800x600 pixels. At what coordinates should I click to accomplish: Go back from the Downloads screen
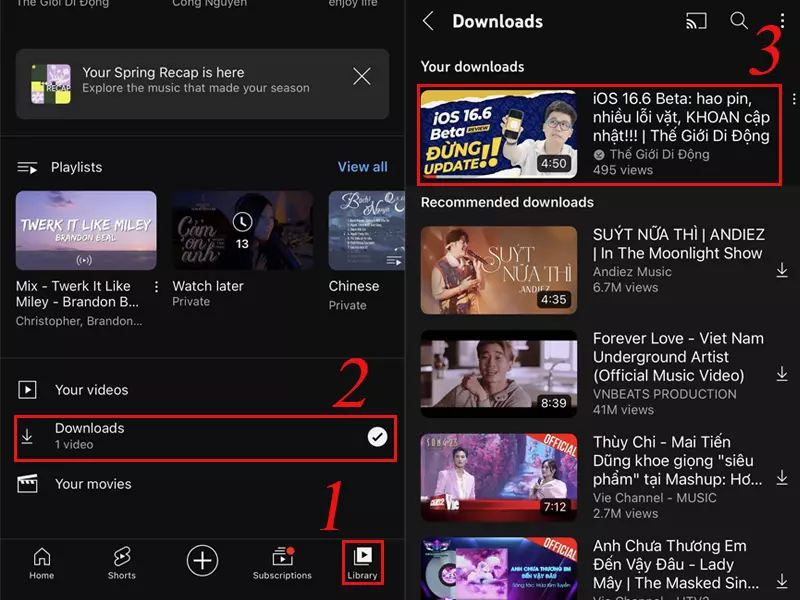pyautogui.click(x=429, y=21)
